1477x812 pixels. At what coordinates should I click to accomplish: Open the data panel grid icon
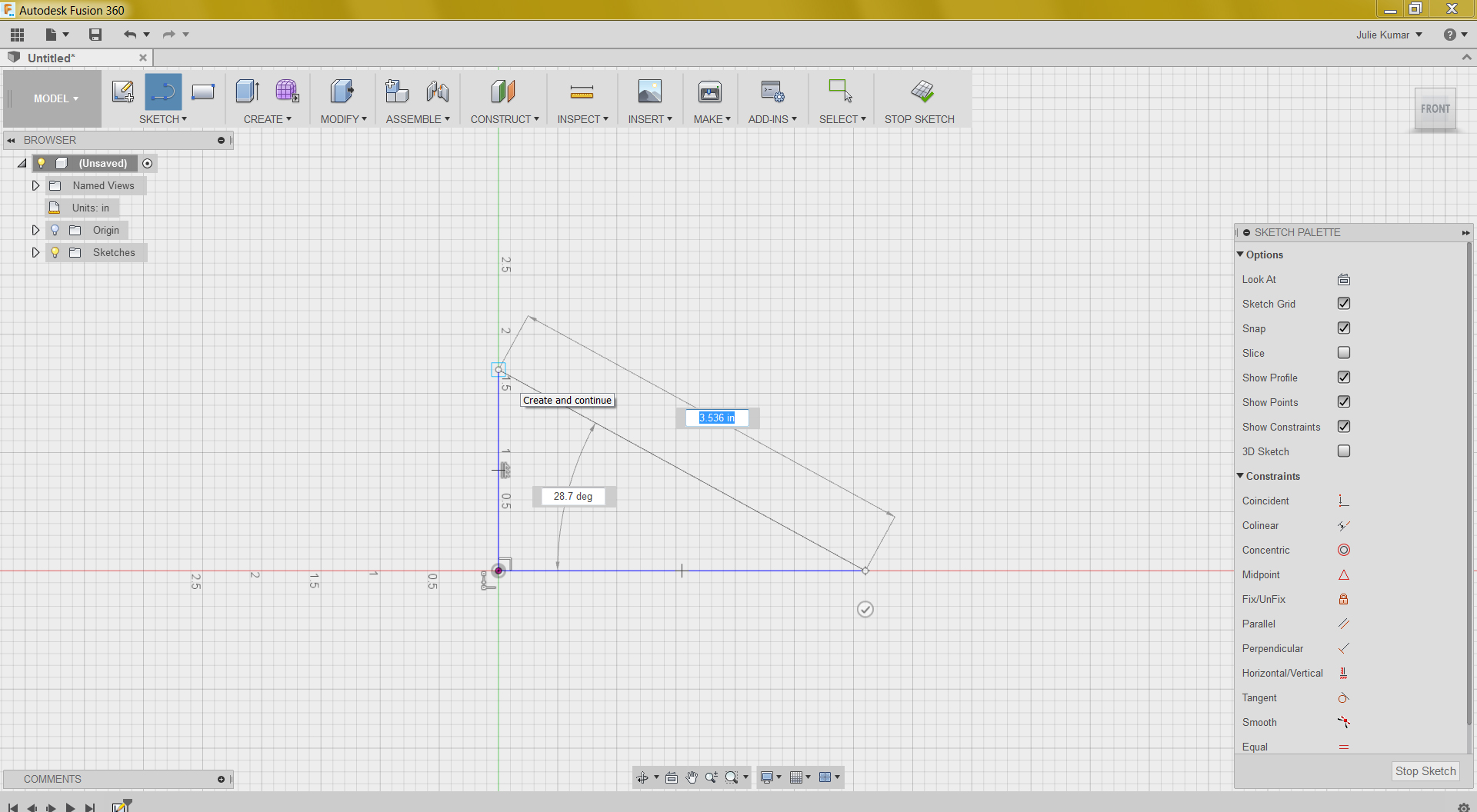pyautogui.click(x=18, y=35)
